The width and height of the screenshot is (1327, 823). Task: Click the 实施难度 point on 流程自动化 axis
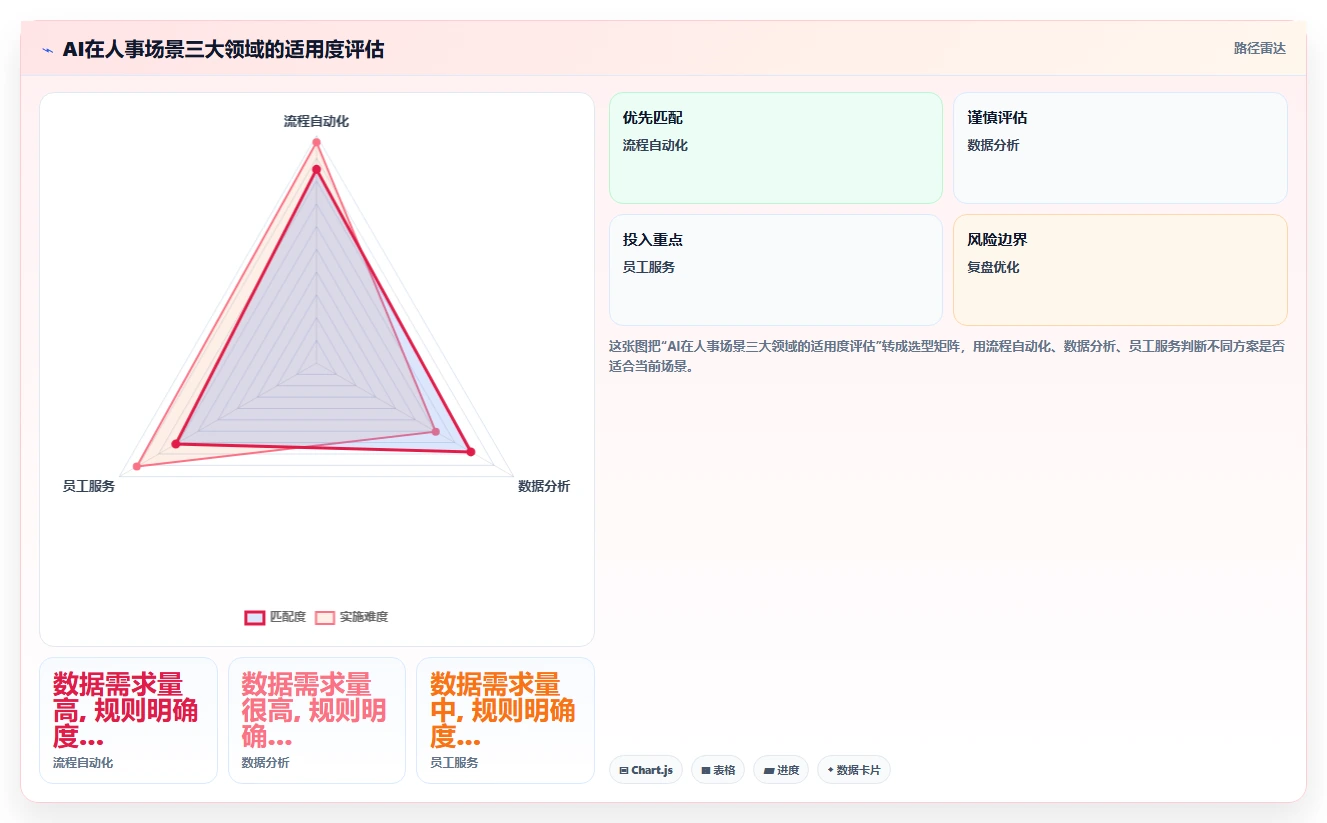click(x=316, y=142)
